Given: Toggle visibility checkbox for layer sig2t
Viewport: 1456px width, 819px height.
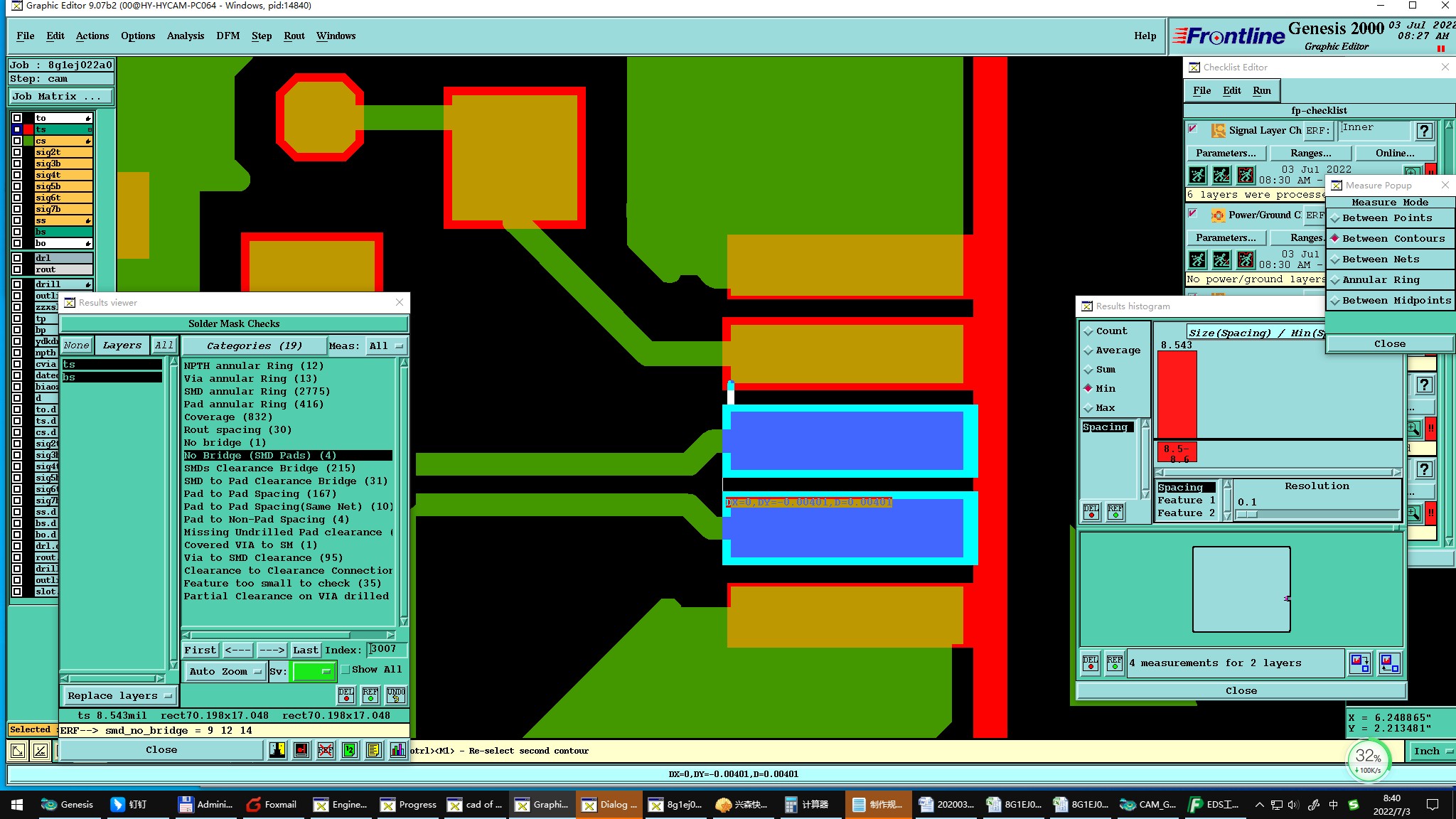Looking at the screenshot, I should point(17,152).
